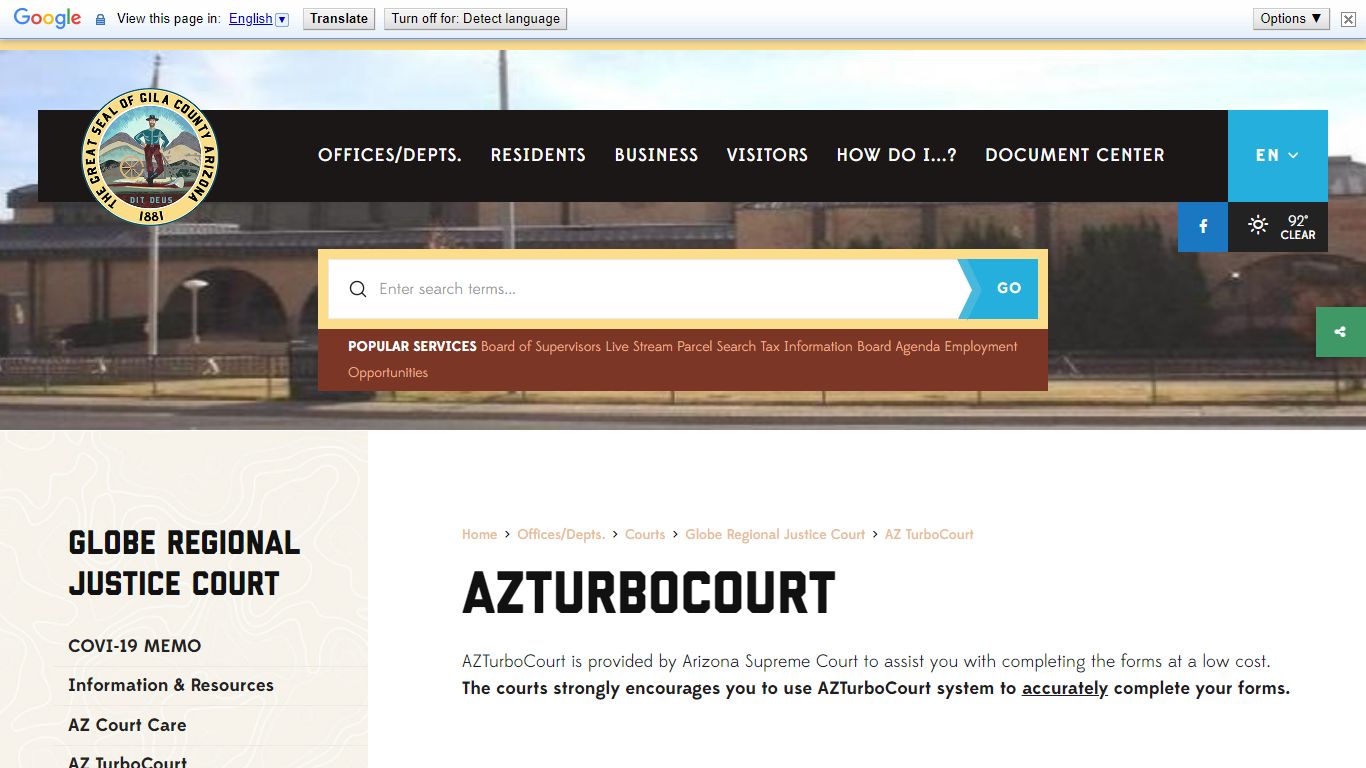The width and height of the screenshot is (1366, 768).
Task: Click the green share icon
Action: pyautogui.click(x=1341, y=332)
